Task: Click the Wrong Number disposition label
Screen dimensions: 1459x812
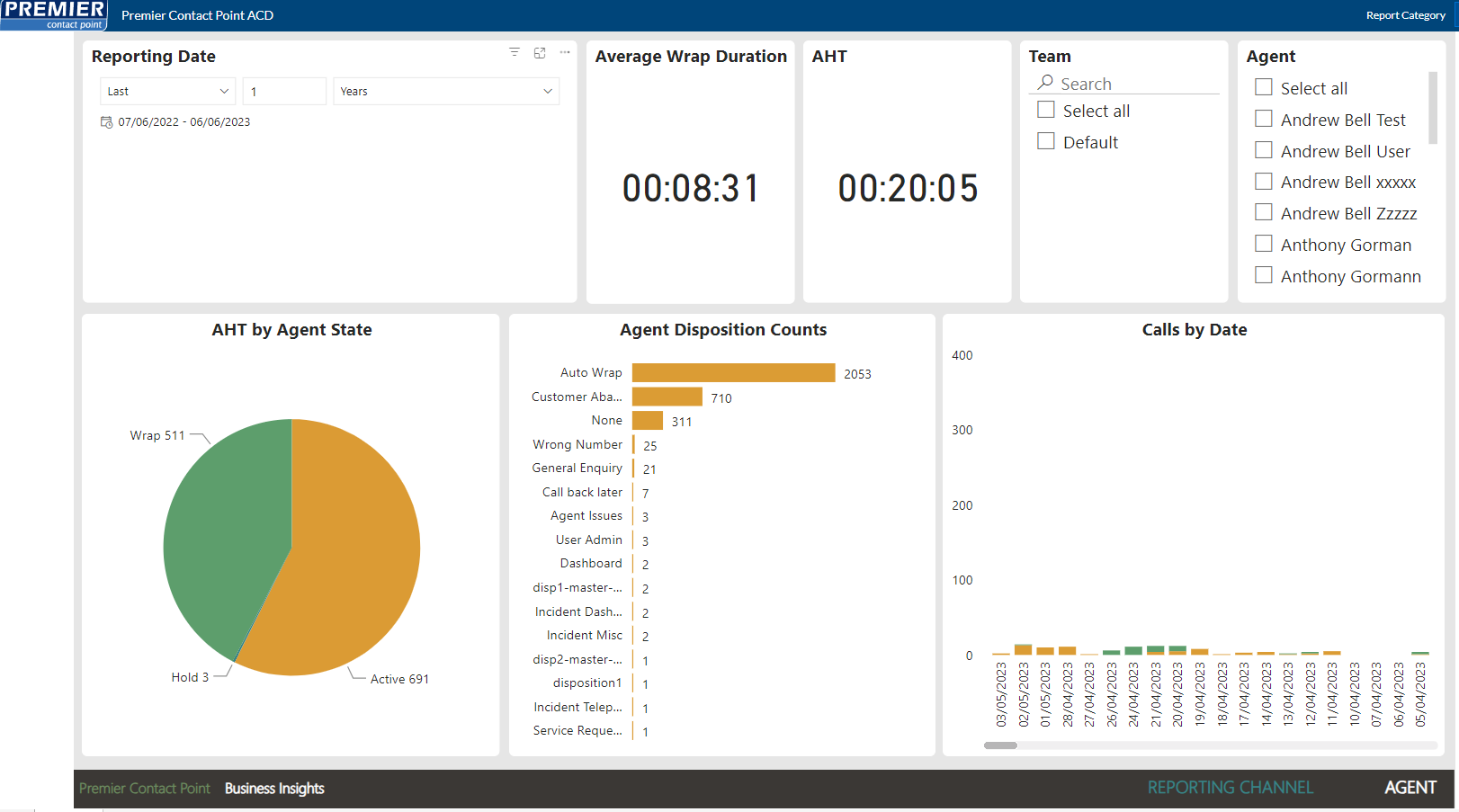Action: coord(577,444)
